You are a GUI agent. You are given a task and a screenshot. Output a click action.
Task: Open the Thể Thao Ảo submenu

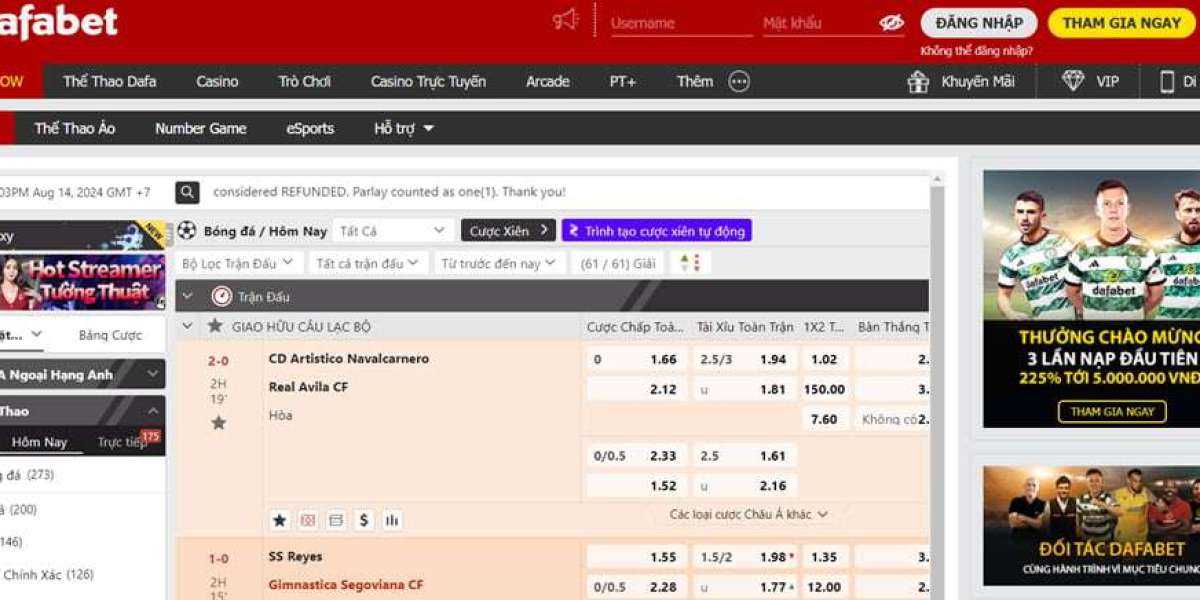point(74,128)
